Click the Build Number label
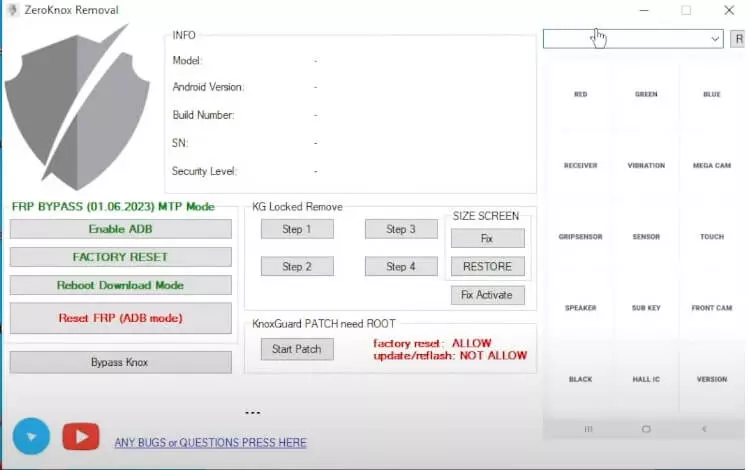 click(203, 115)
